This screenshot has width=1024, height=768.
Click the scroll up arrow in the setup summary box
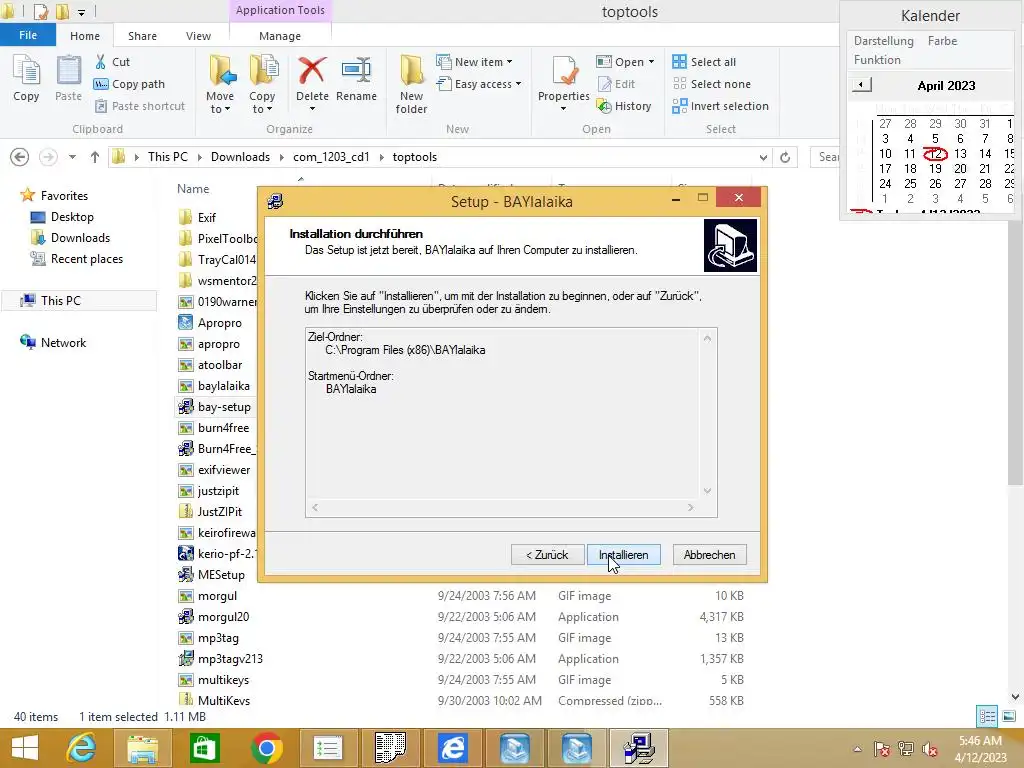707,338
